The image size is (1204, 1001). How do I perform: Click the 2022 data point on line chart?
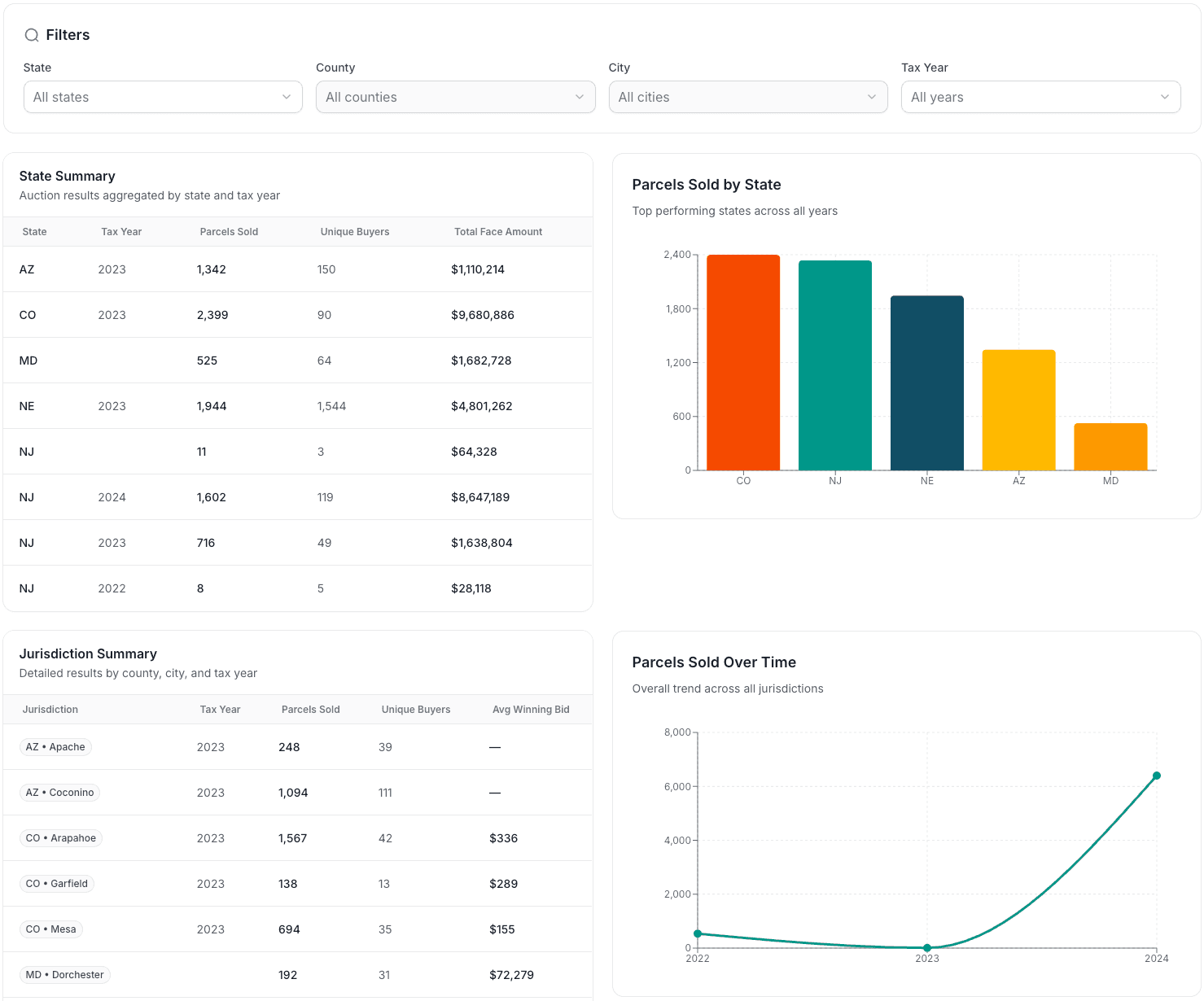[x=698, y=933]
